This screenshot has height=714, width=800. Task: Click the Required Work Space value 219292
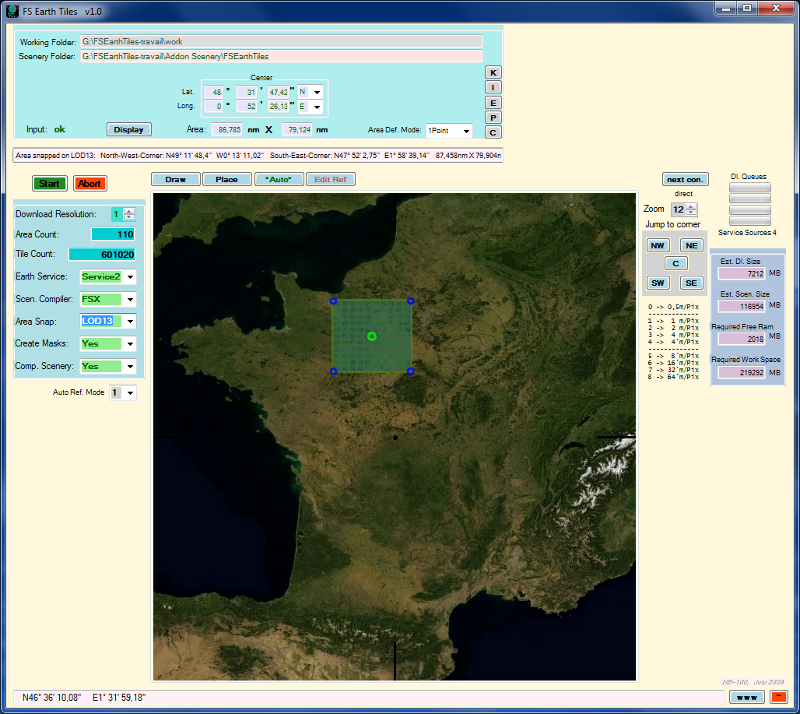pos(741,373)
